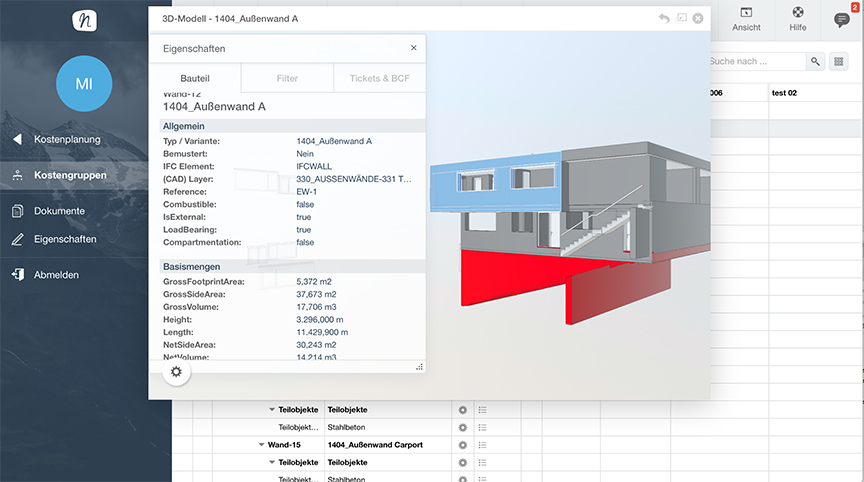Open the Ansicht view menu

tap(746, 19)
